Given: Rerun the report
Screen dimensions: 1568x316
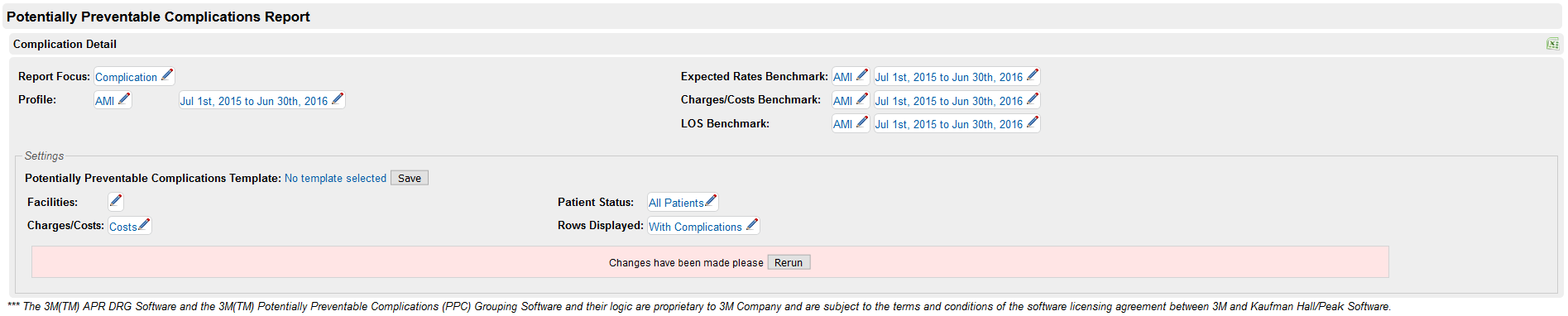Looking at the screenshot, I should pyautogui.click(x=789, y=262).
